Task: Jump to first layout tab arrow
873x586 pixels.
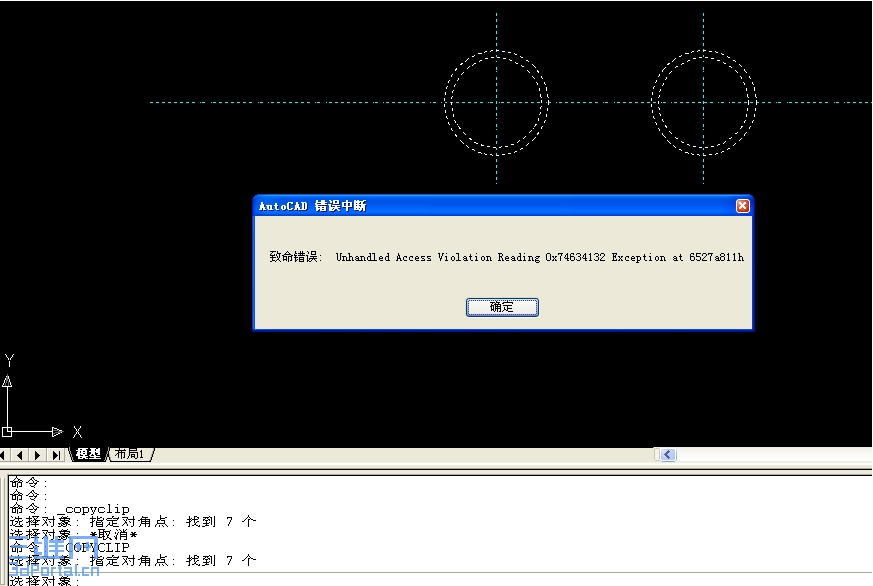Action: coord(3,455)
